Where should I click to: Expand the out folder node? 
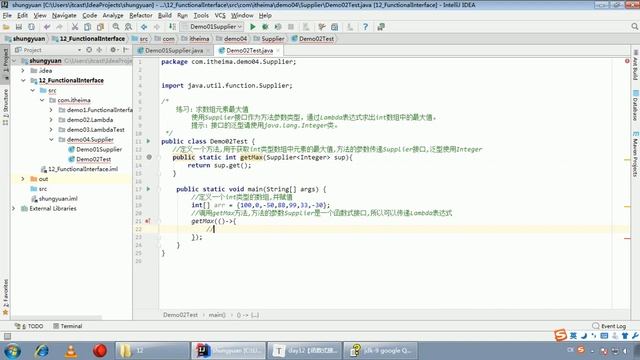coord(23,179)
